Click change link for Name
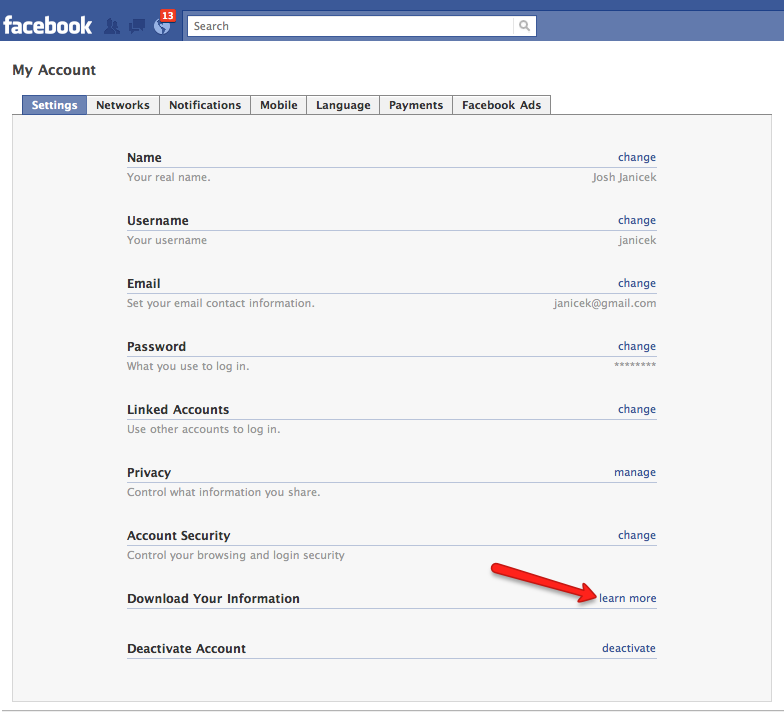The image size is (784, 712). [x=636, y=157]
